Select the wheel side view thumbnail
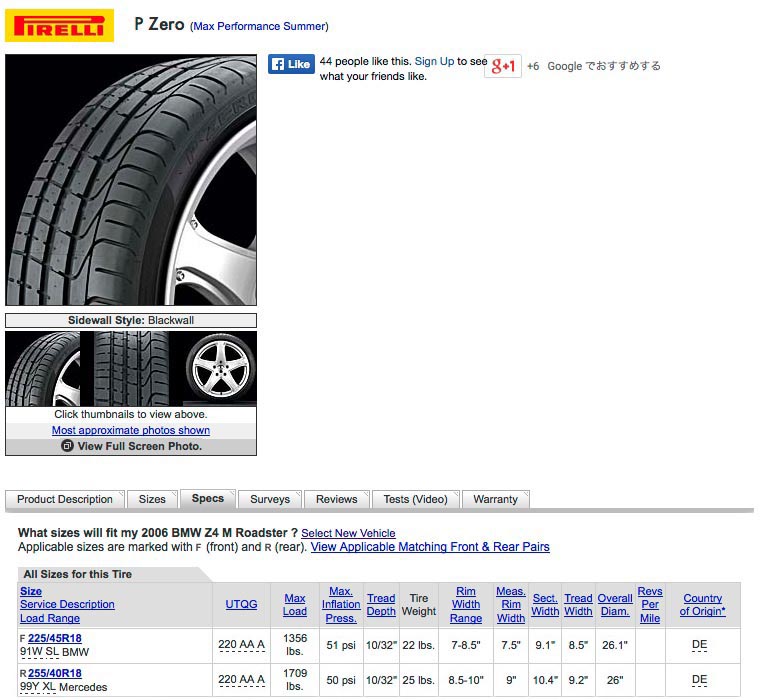The height and width of the screenshot is (700, 760). click(220, 369)
